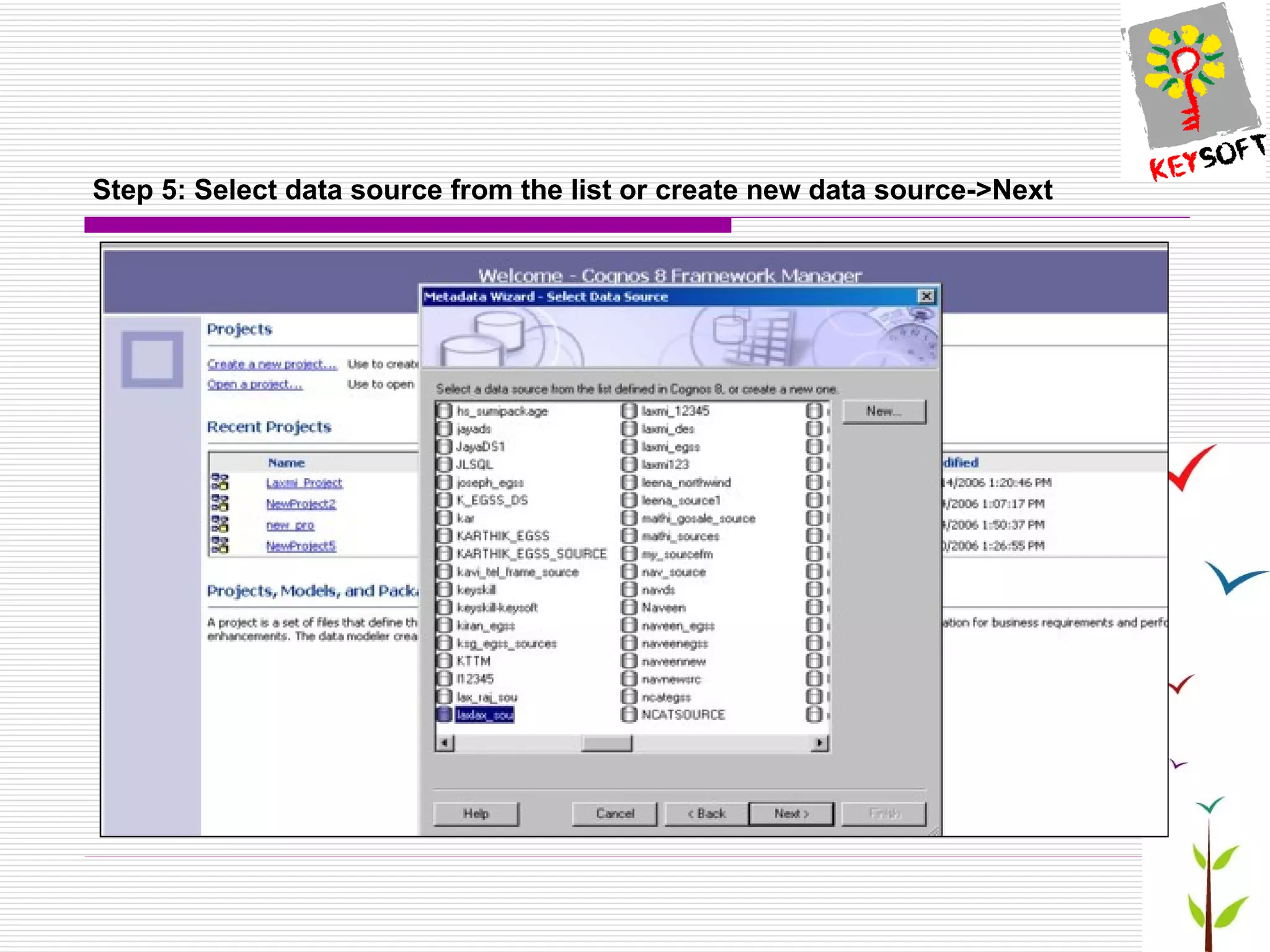
Task: Select naveen_egss data source
Action: point(678,625)
